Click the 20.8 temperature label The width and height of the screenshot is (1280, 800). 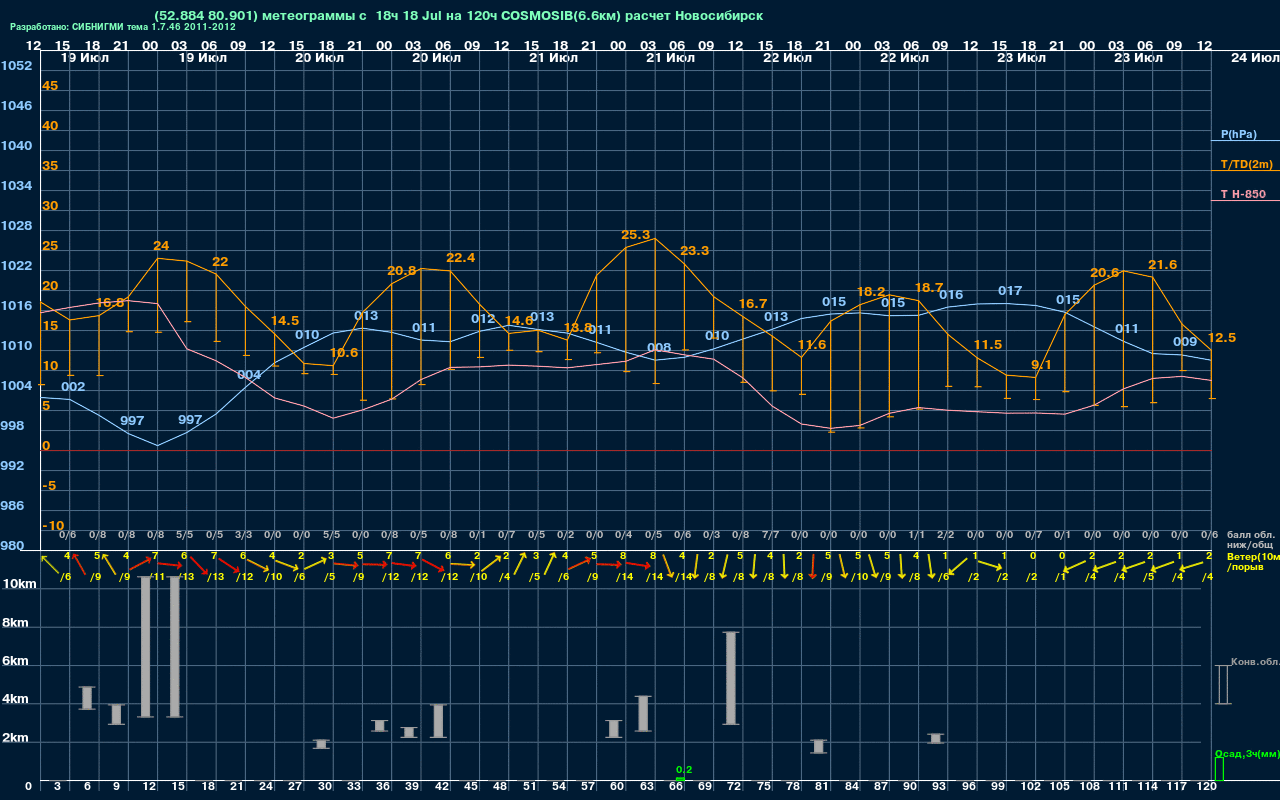pos(402,271)
